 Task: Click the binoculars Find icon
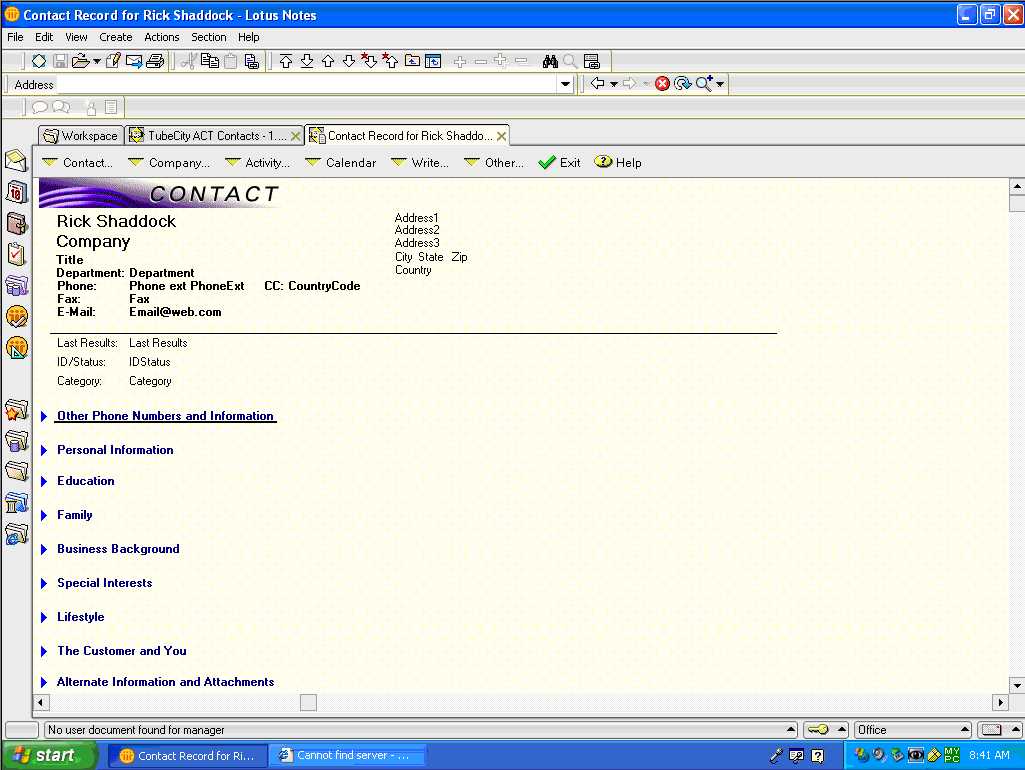(549, 61)
